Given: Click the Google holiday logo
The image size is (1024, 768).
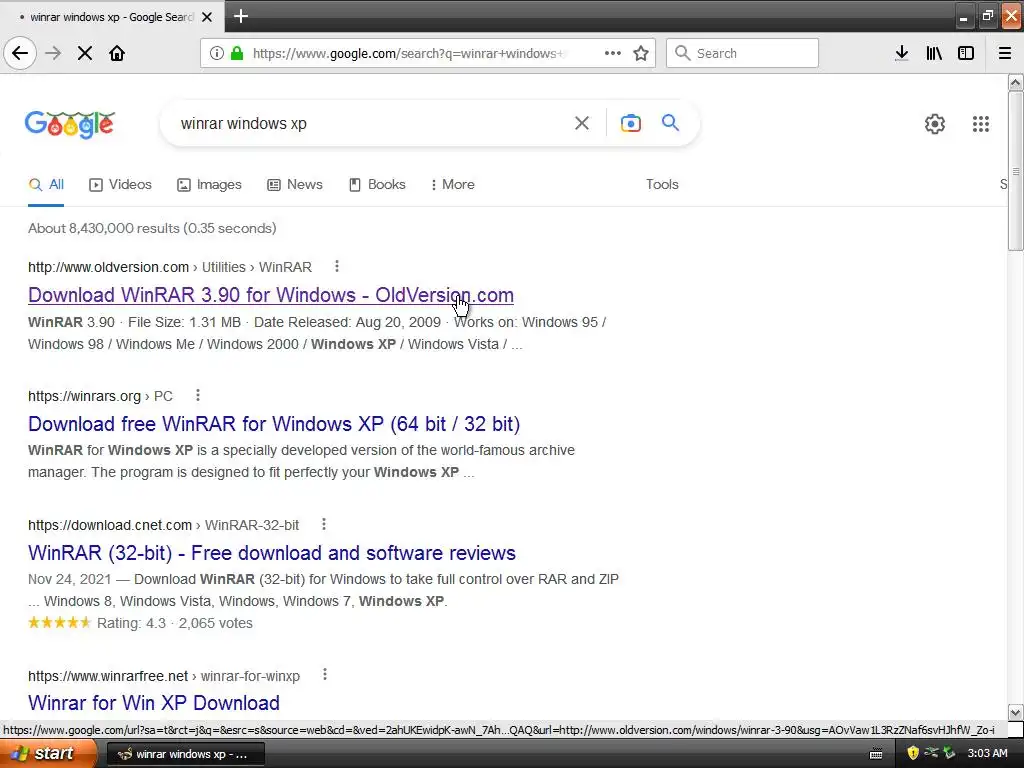Looking at the screenshot, I should (70, 123).
